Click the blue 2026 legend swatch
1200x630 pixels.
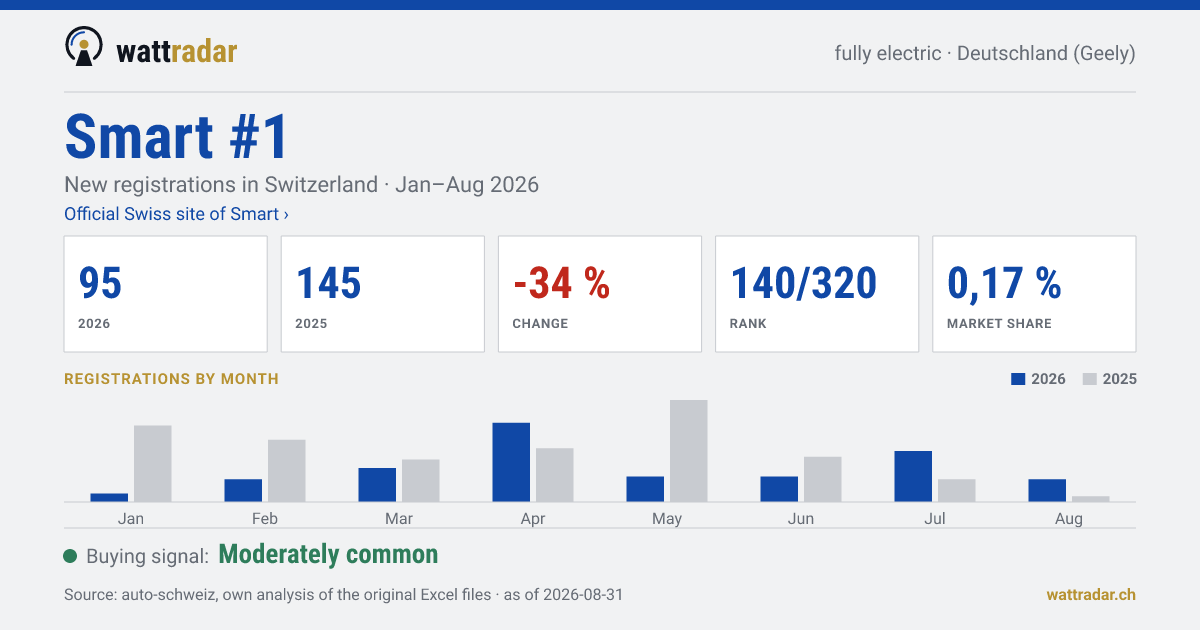pos(1019,379)
